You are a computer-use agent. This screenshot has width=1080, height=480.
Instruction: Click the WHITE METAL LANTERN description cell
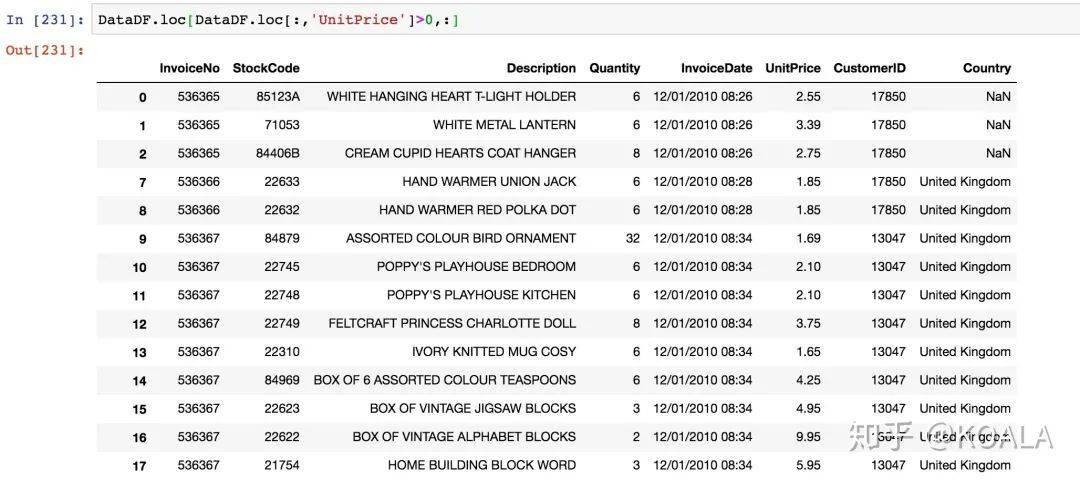[504, 125]
